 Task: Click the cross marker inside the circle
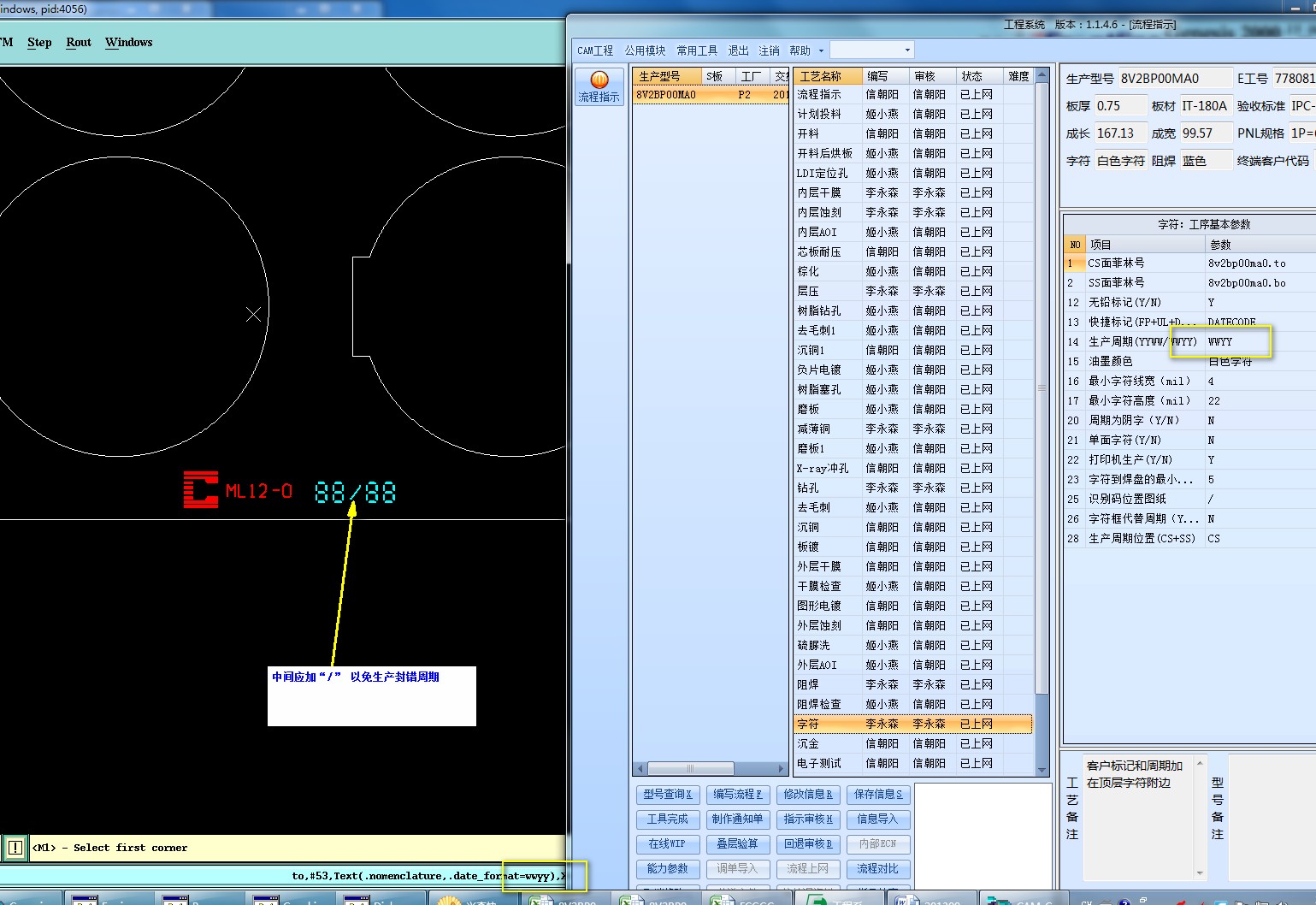click(x=253, y=315)
